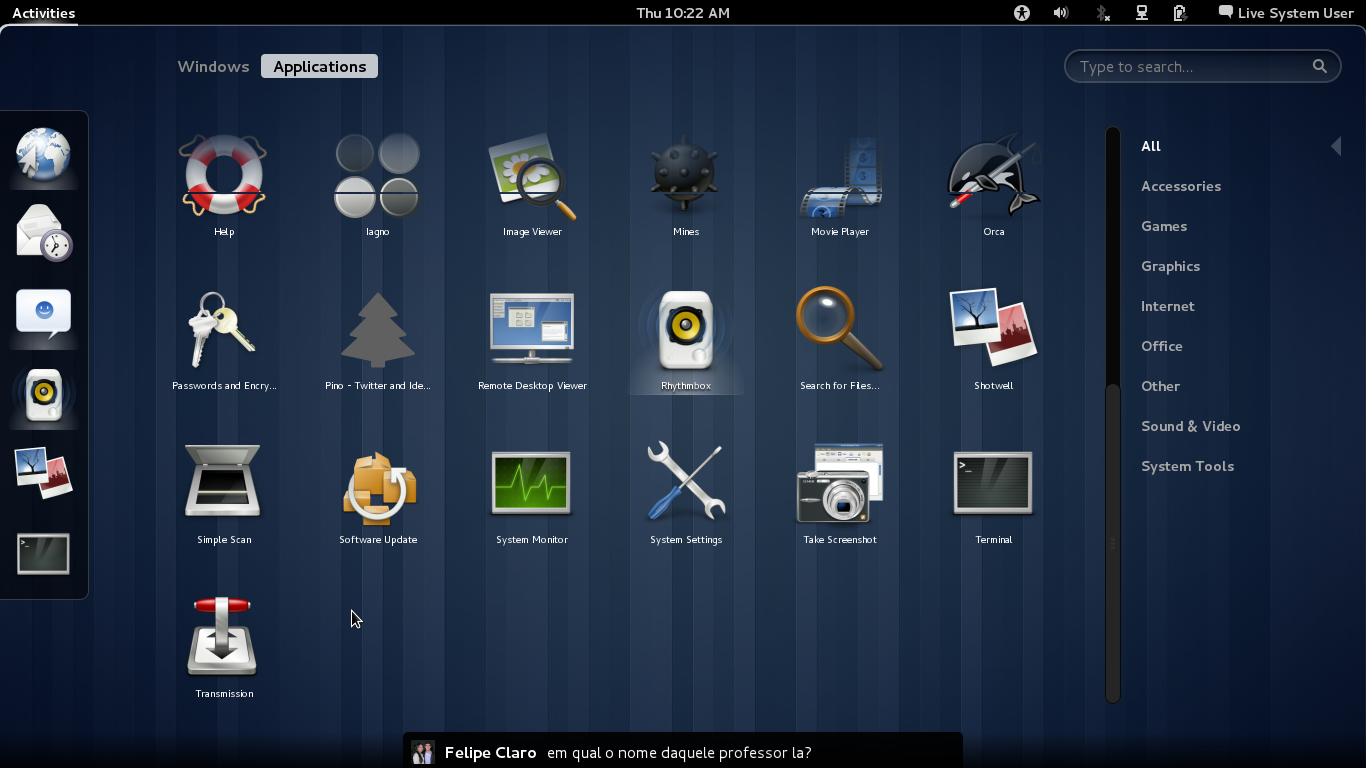The image size is (1366, 768).
Task: Click the Activities menu
Action: pyautogui.click(x=42, y=13)
